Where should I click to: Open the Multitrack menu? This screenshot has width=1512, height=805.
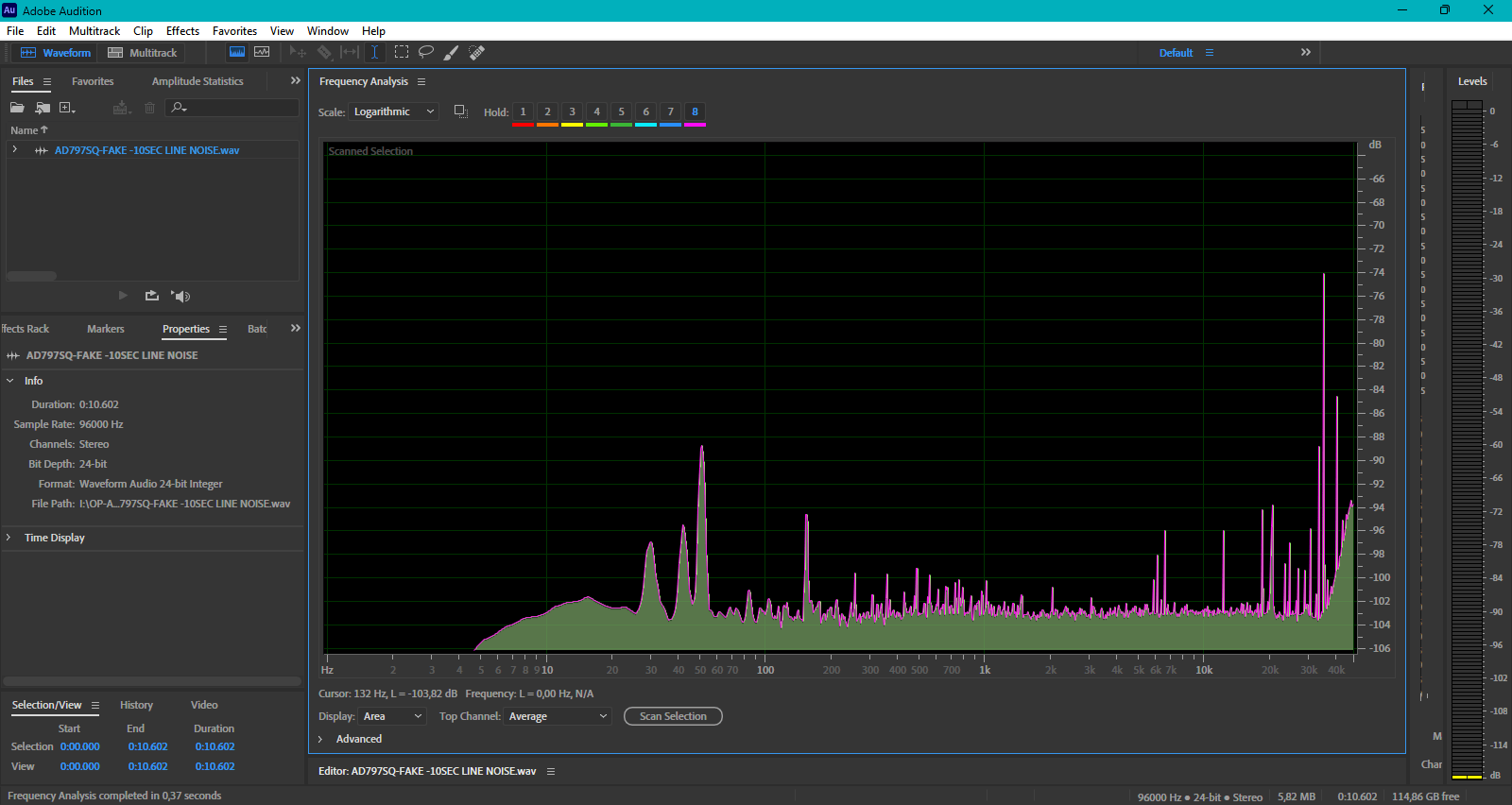(x=94, y=31)
